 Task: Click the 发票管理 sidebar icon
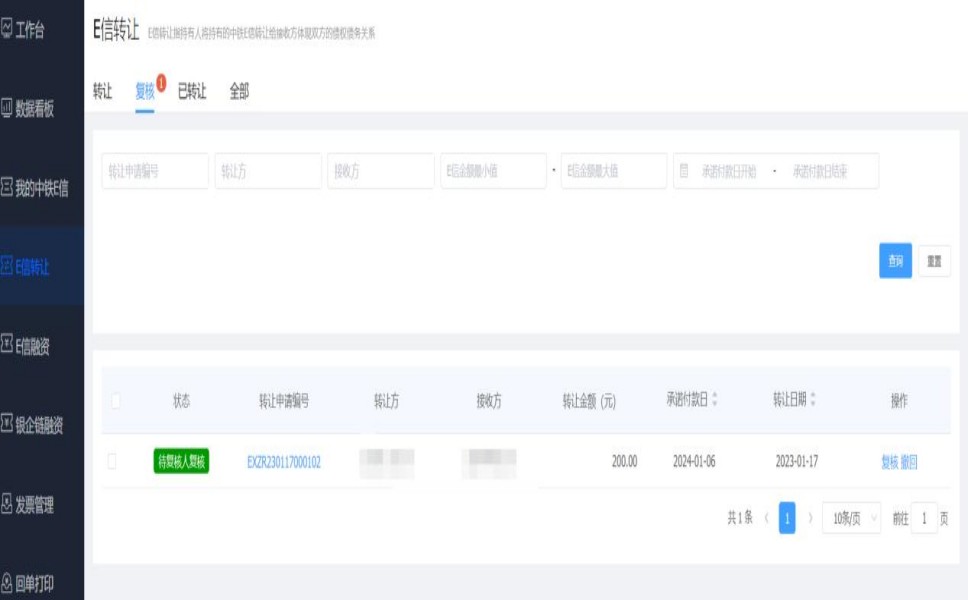(x=7, y=505)
